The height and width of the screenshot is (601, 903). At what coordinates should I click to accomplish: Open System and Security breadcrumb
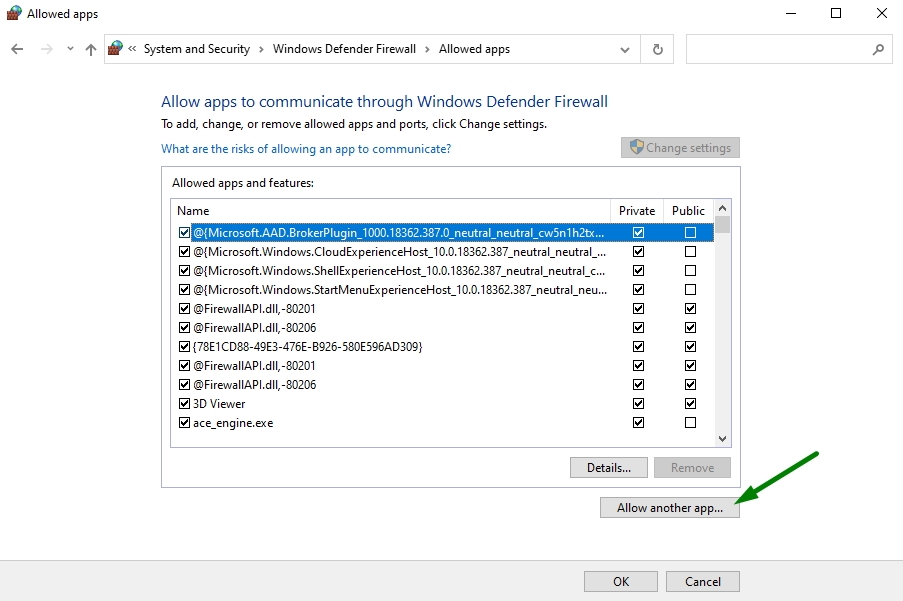197,49
